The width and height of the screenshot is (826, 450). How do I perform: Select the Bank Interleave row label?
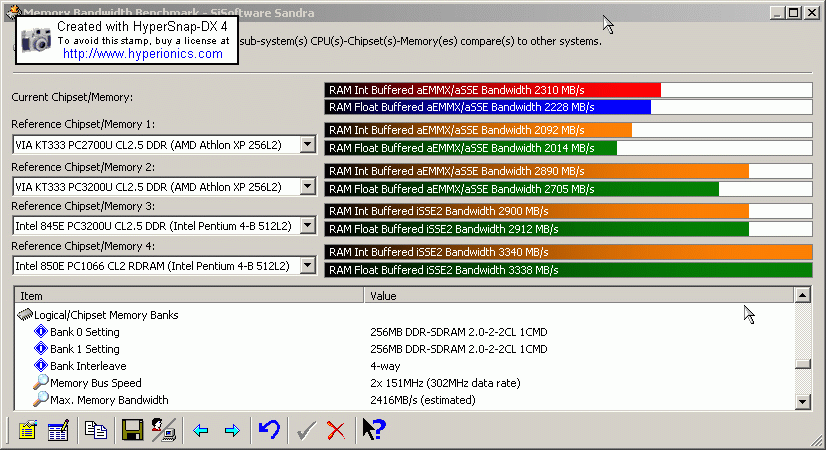tap(88, 366)
